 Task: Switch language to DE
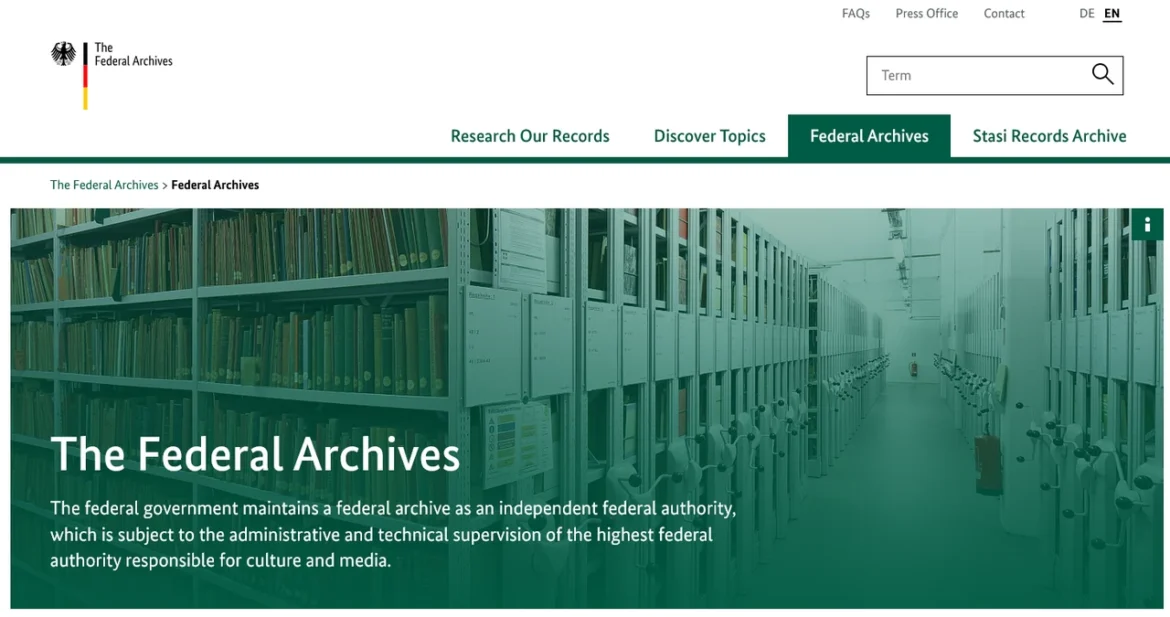click(x=1087, y=14)
